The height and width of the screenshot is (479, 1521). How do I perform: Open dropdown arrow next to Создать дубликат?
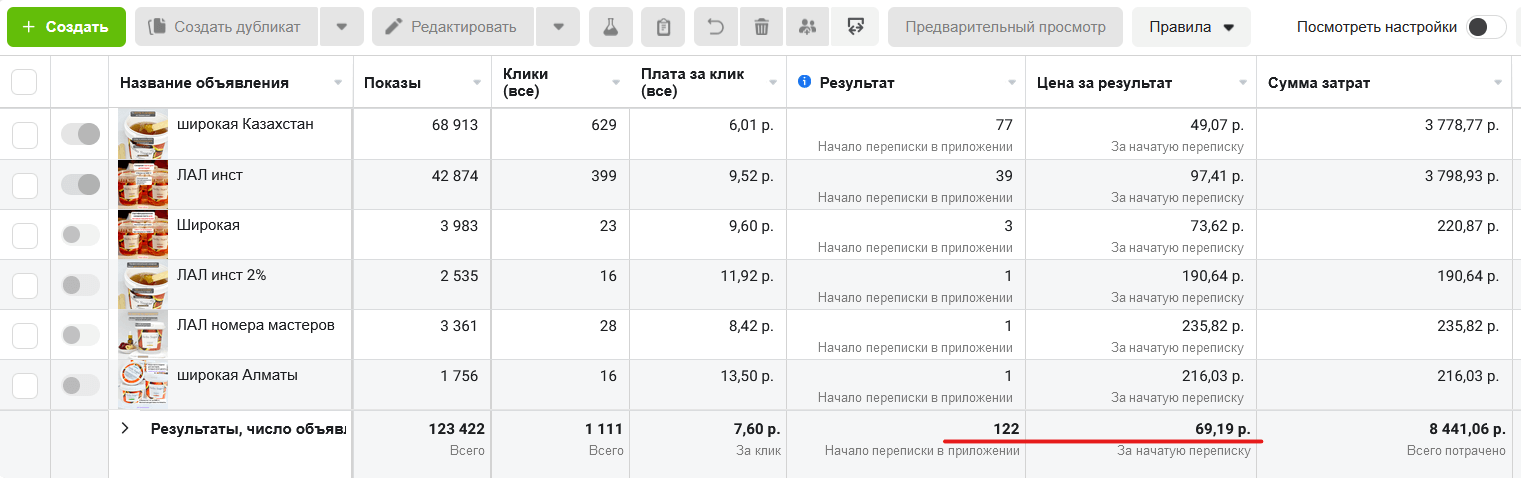[x=341, y=27]
